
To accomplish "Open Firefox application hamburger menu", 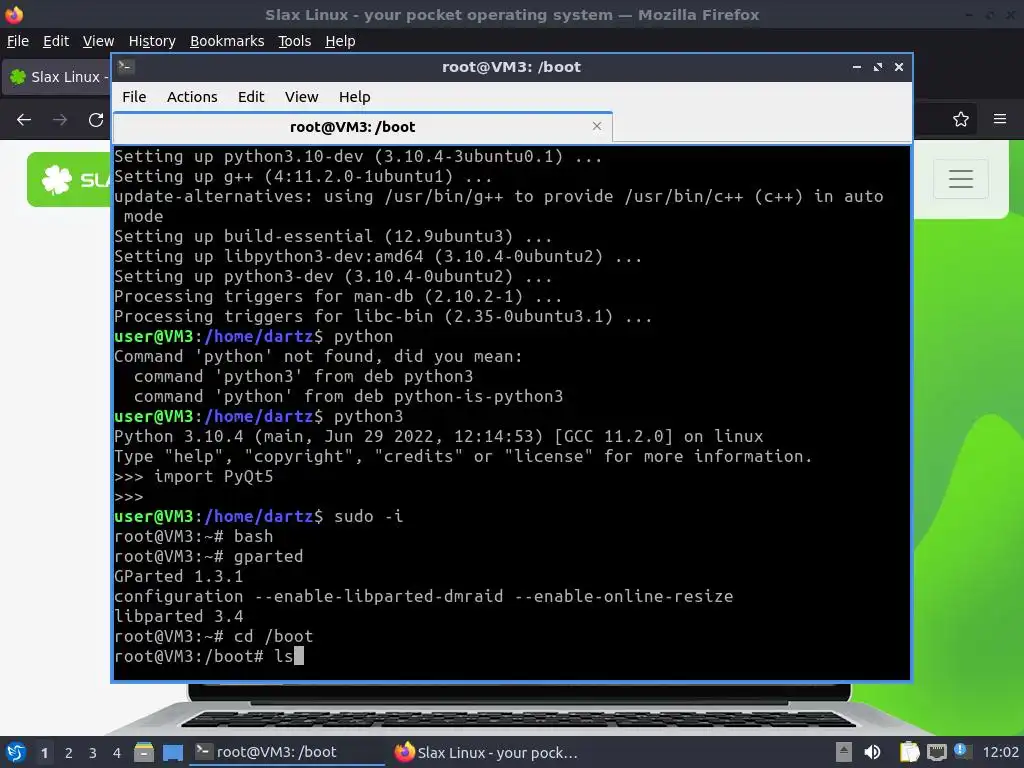I will [x=999, y=119].
